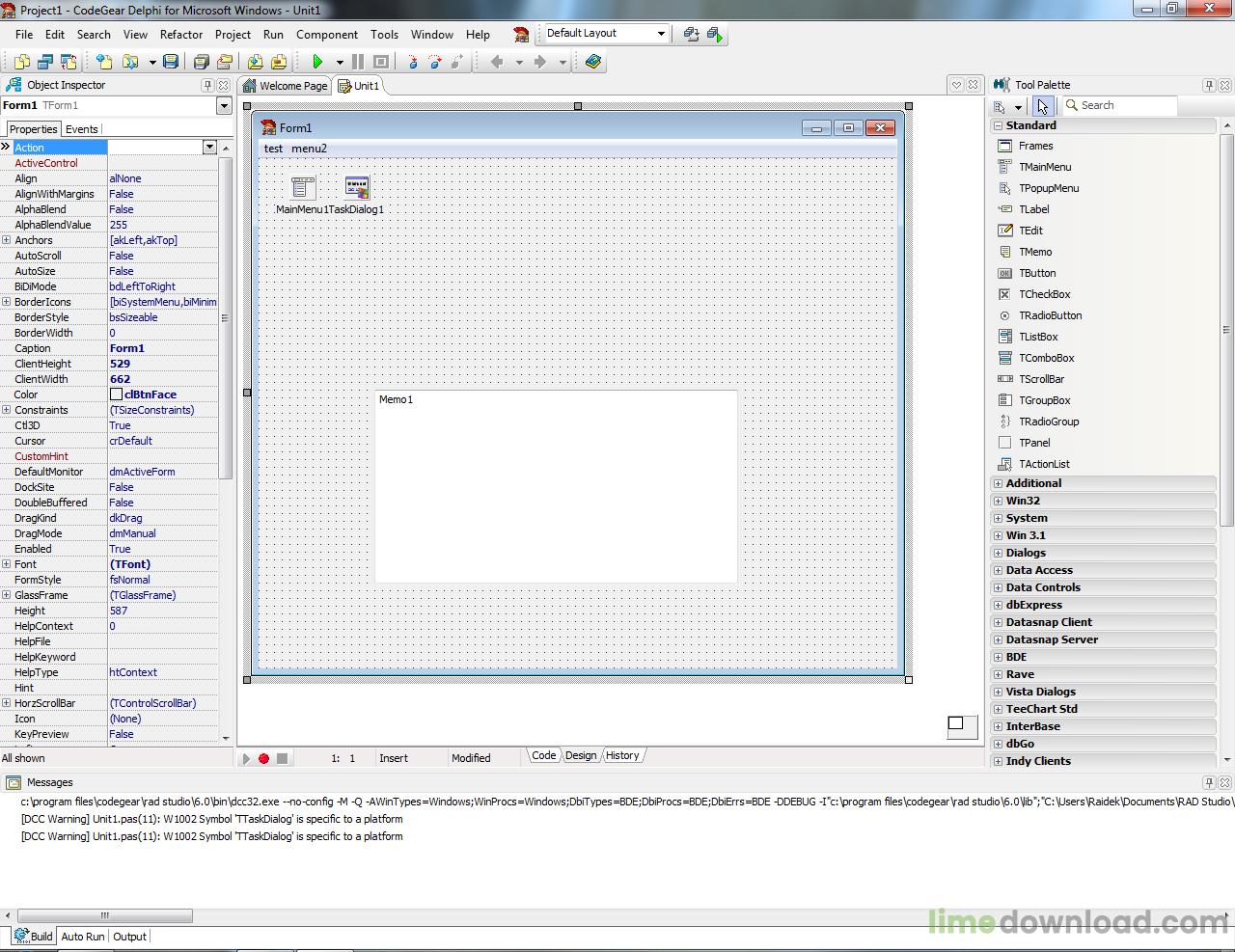Run the project with the green arrow
This screenshot has width=1235, height=952.
[x=317, y=62]
